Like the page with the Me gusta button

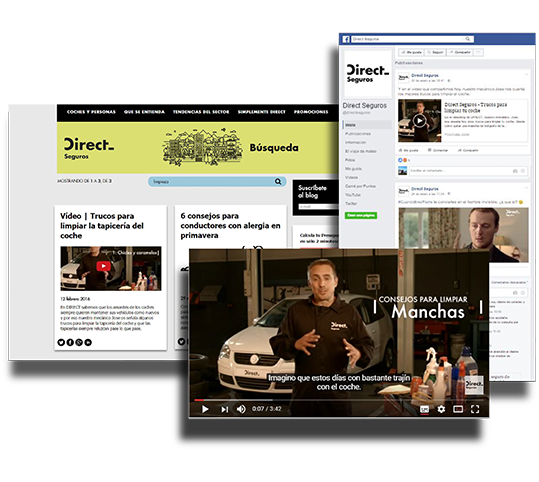(411, 52)
